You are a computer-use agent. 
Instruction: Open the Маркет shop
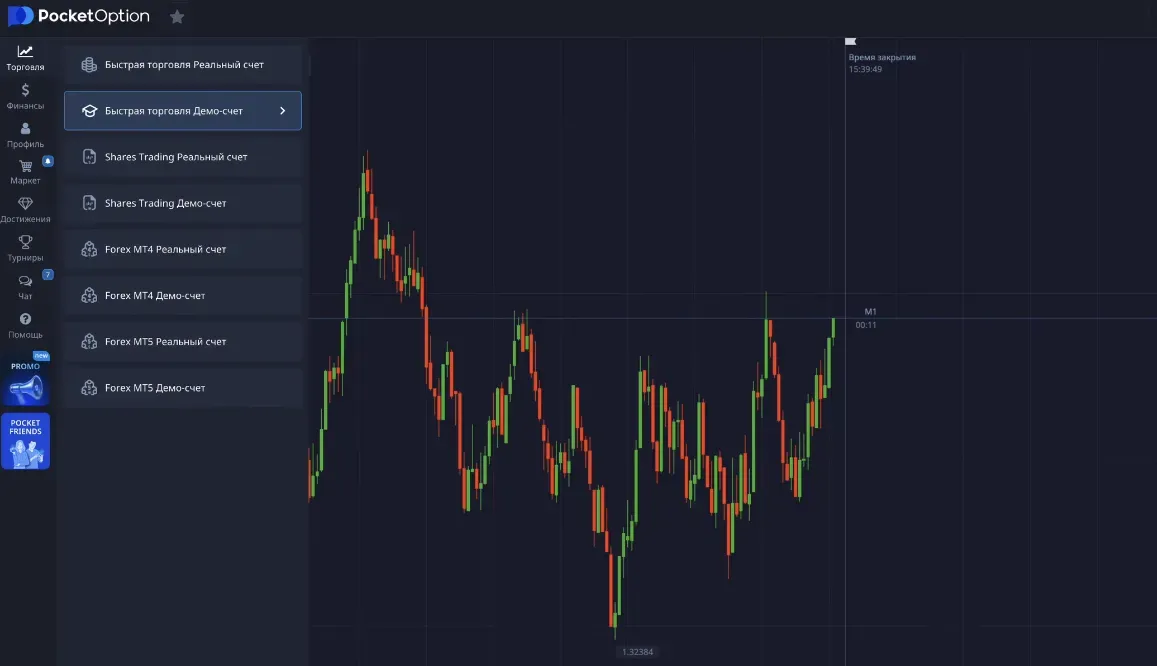(25, 172)
